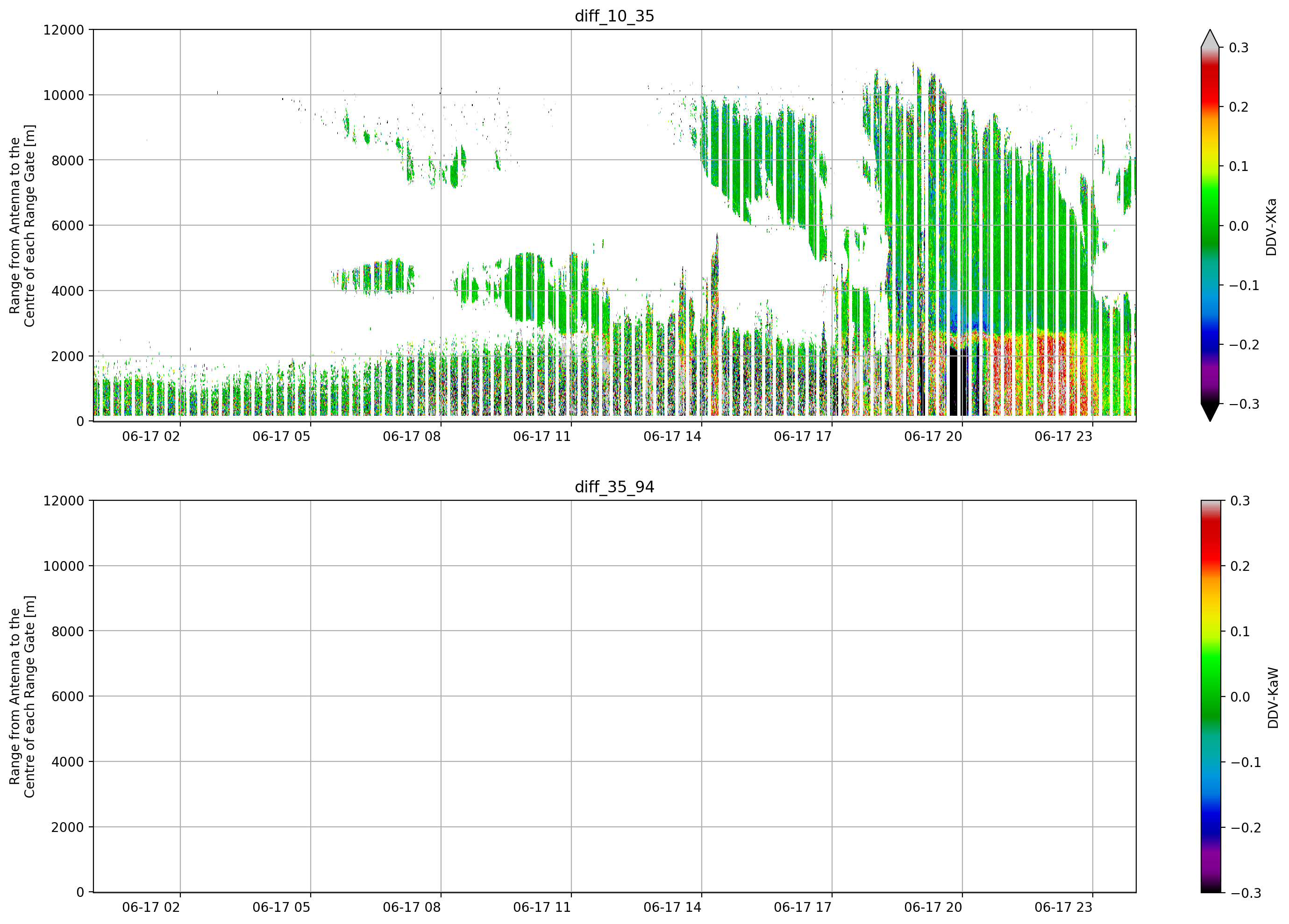Click the 12000 y-tick in diff_35_94

[64, 501]
